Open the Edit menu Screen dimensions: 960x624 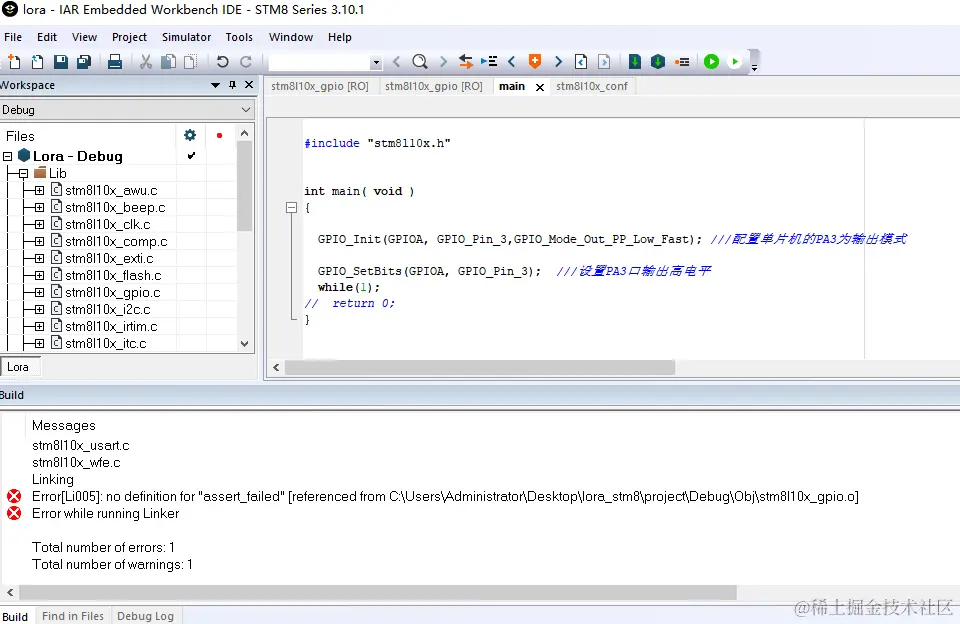[x=47, y=37]
